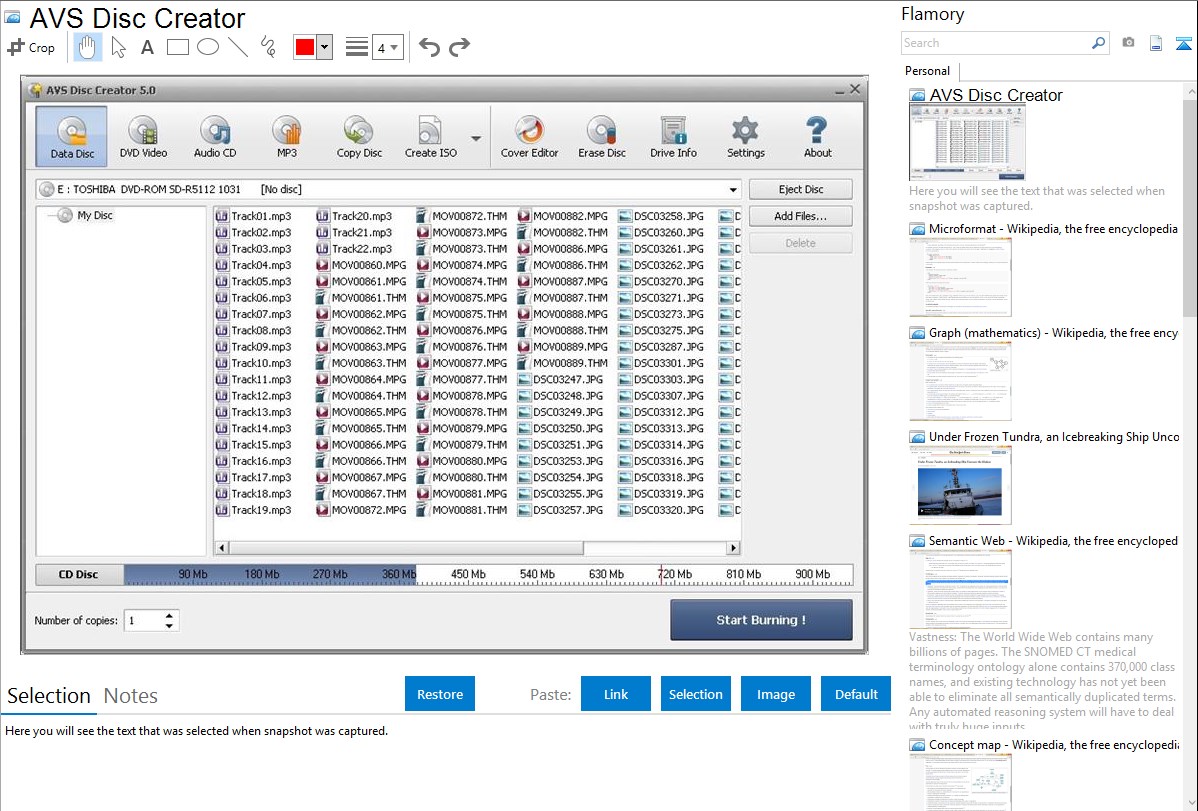The width and height of the screenshot is (1198, 811).
Task: Open the Create ISO tool
Action: (x=431, y=136)
